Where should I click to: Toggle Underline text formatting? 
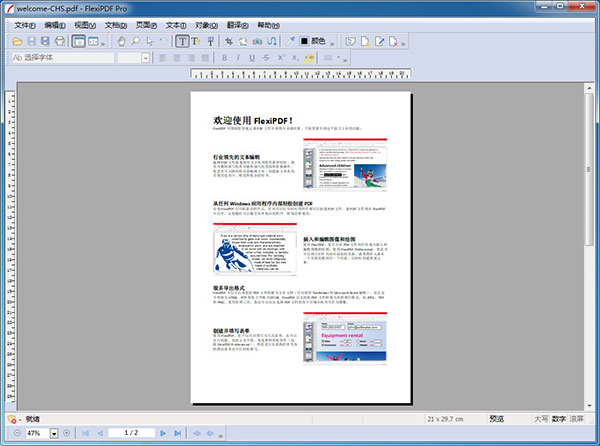click(252, 58)
